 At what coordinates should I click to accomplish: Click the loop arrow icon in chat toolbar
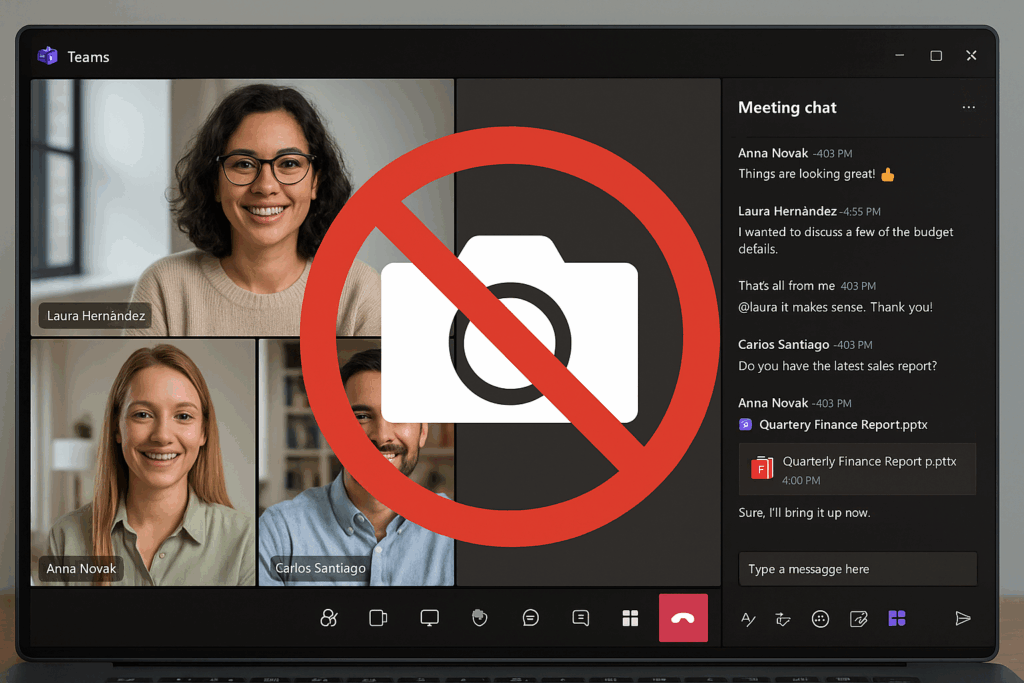click(x=783, y=618)
